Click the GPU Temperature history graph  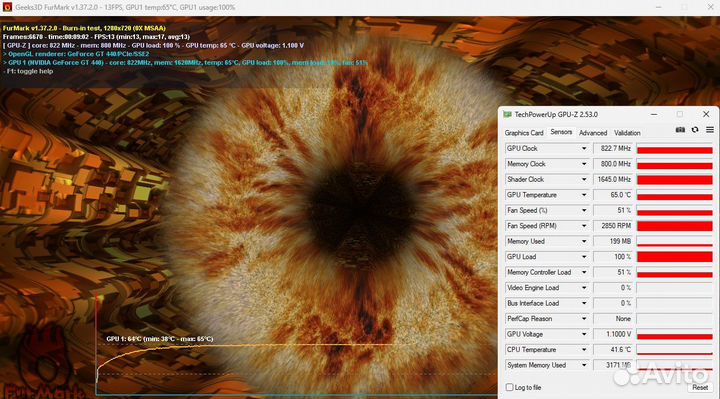(x=675, y=195)
